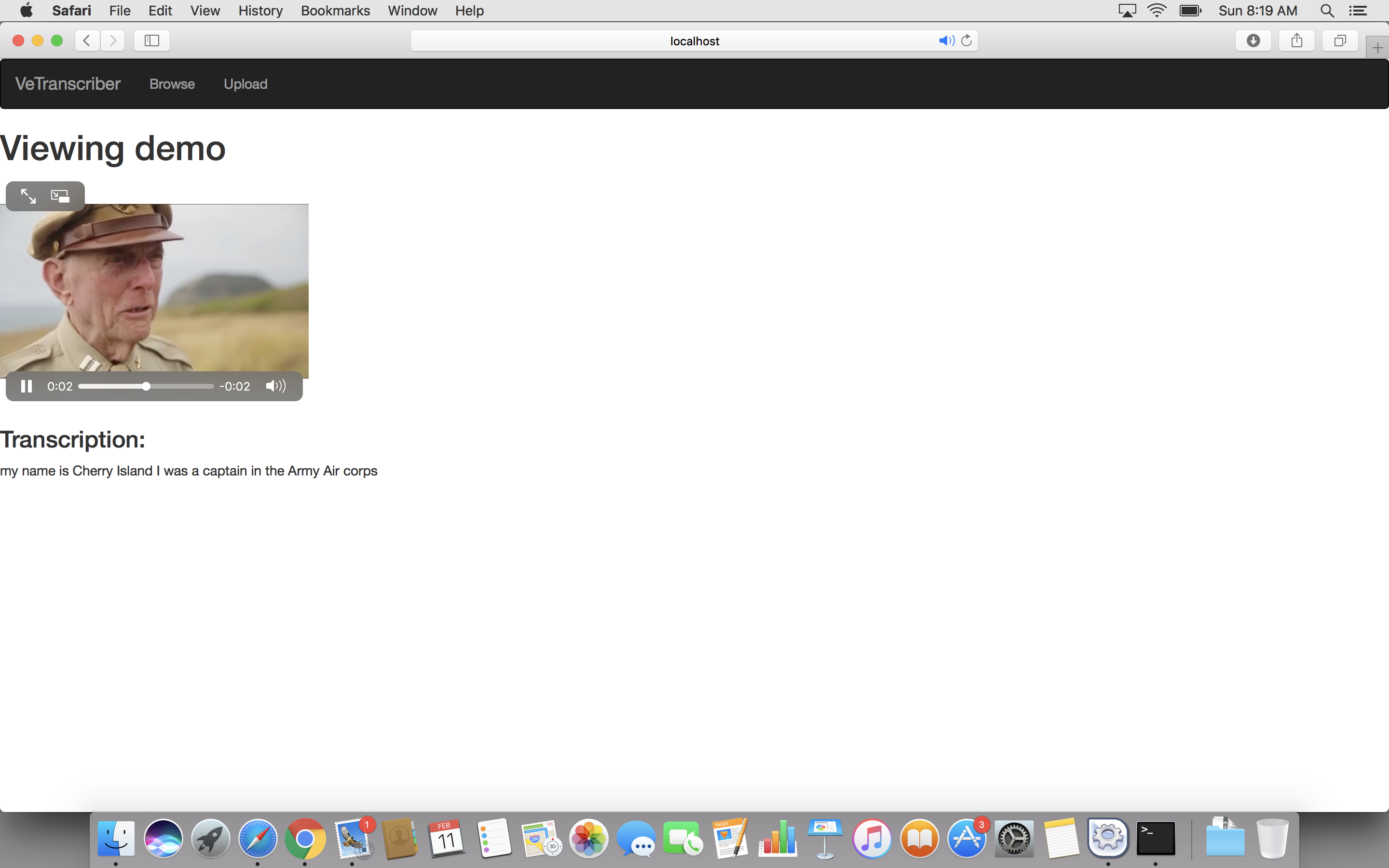Screen dimensions: 1389x868
Task: Go to VeTranscriber home brand link
Action: pyautogui.click(x=68, y=84)
